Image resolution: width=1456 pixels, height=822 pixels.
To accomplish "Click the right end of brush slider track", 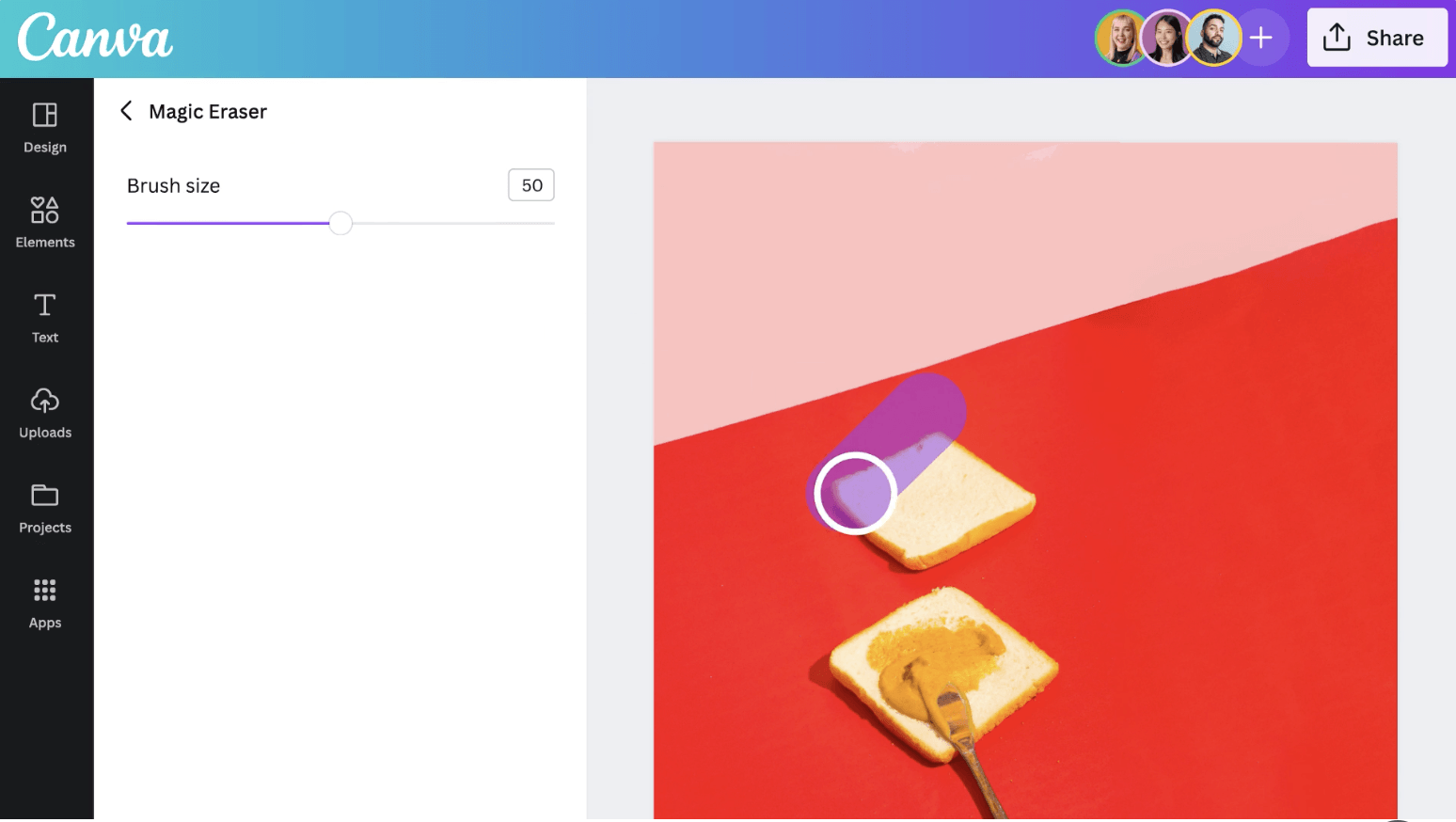I will tap(553, 223).
